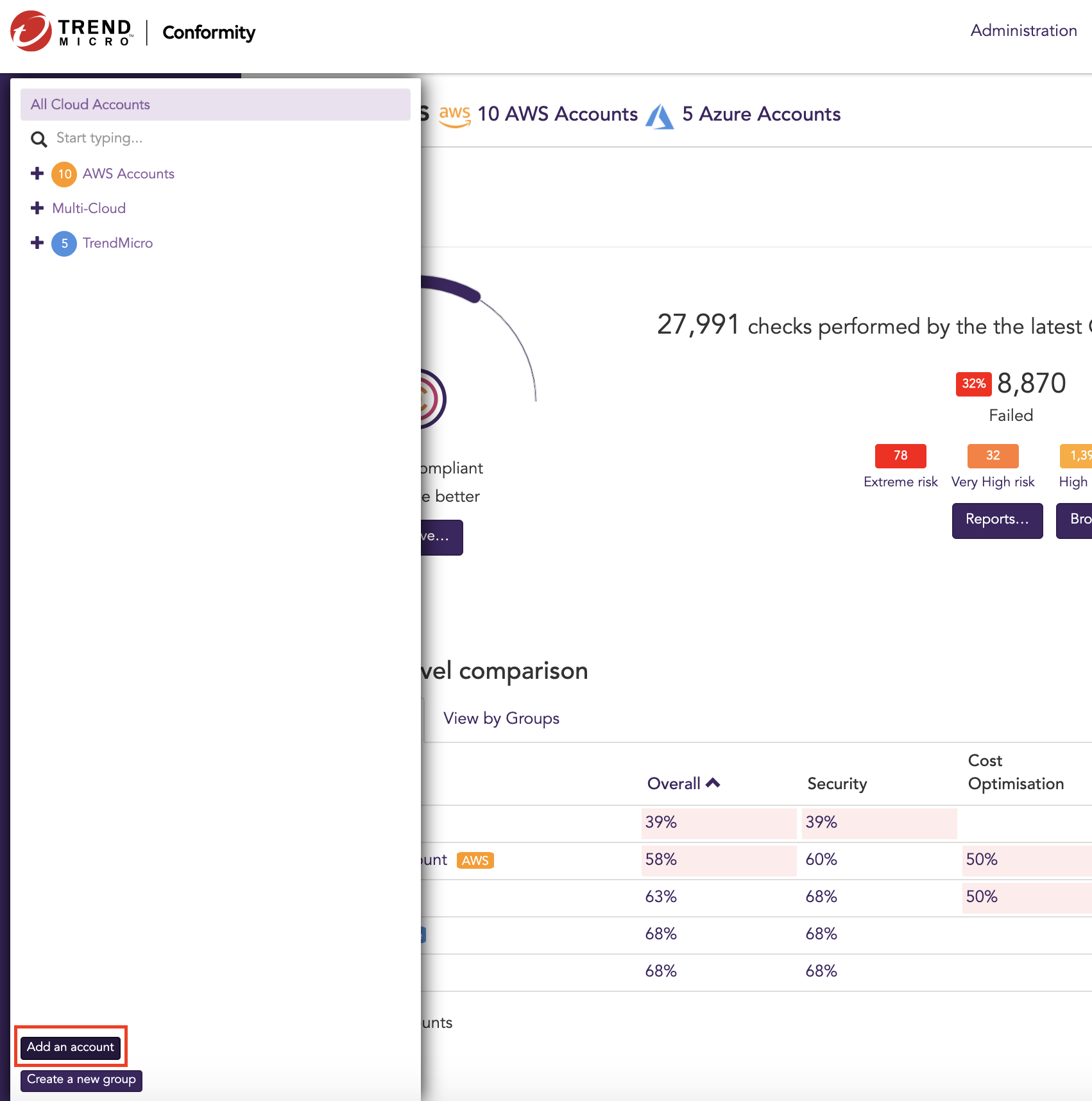This screenshot has width=1092, height=1101.
Task: Click the Very High risk label
Action: pos(993,482)
